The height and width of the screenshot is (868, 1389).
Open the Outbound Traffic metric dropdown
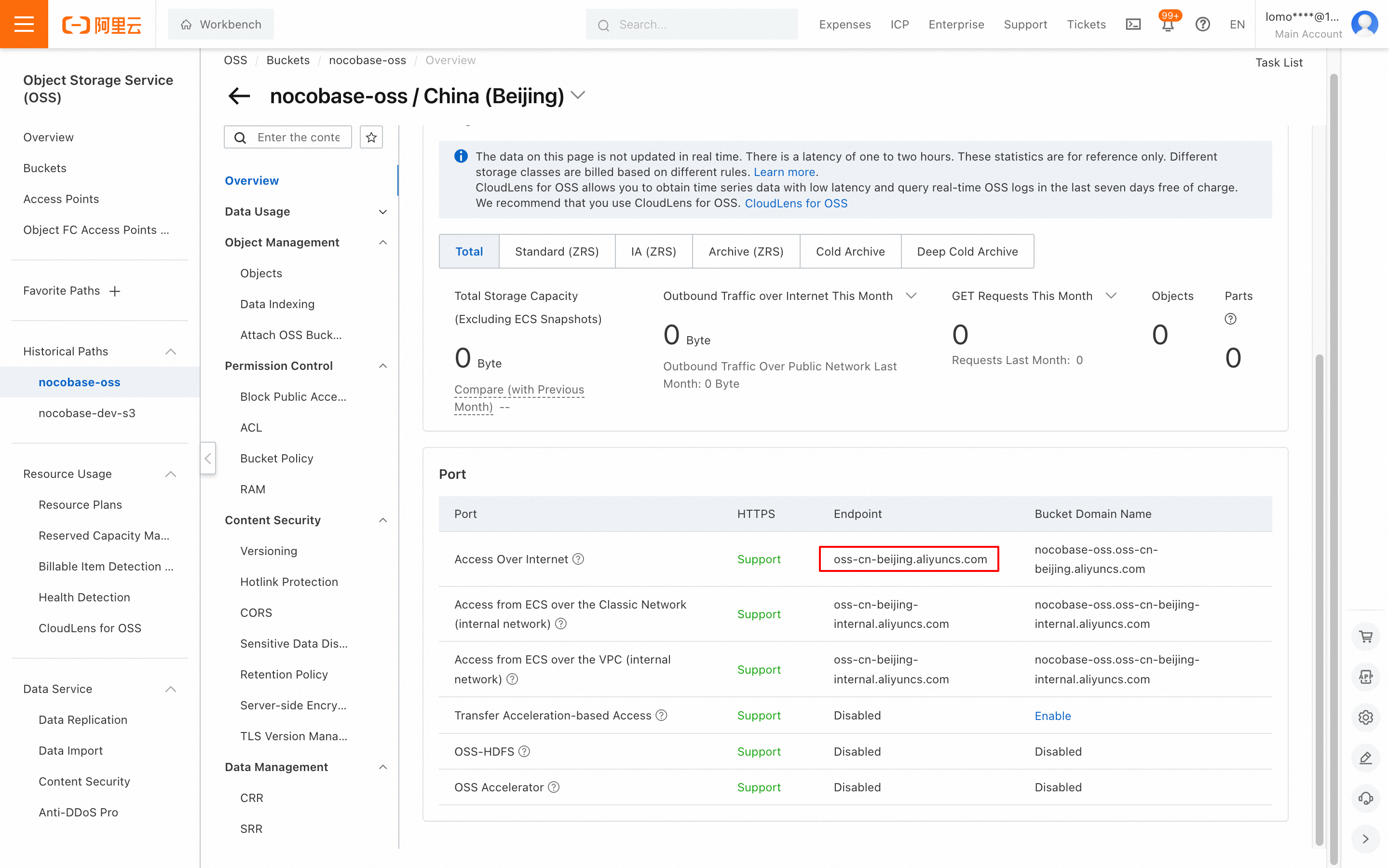pyautogui.click(x=911, y=296)
